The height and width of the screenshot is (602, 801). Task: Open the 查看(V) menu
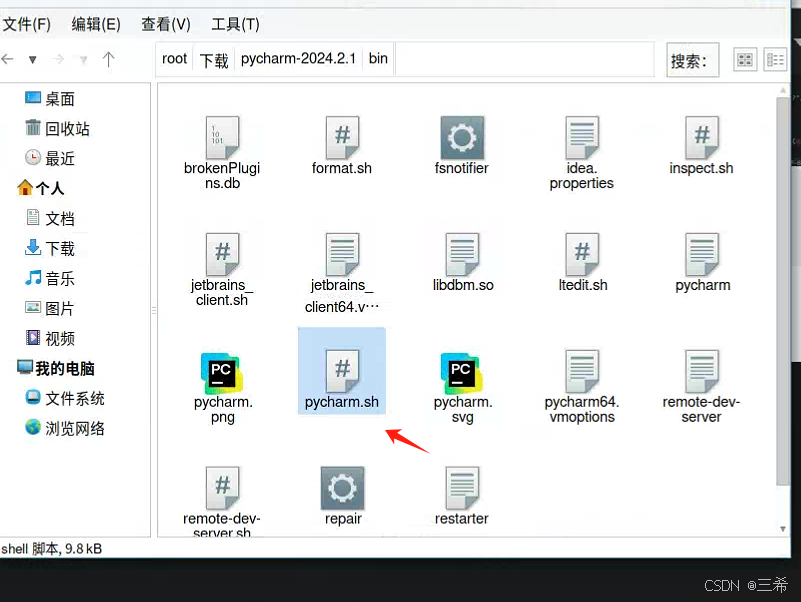pos(165,24)
